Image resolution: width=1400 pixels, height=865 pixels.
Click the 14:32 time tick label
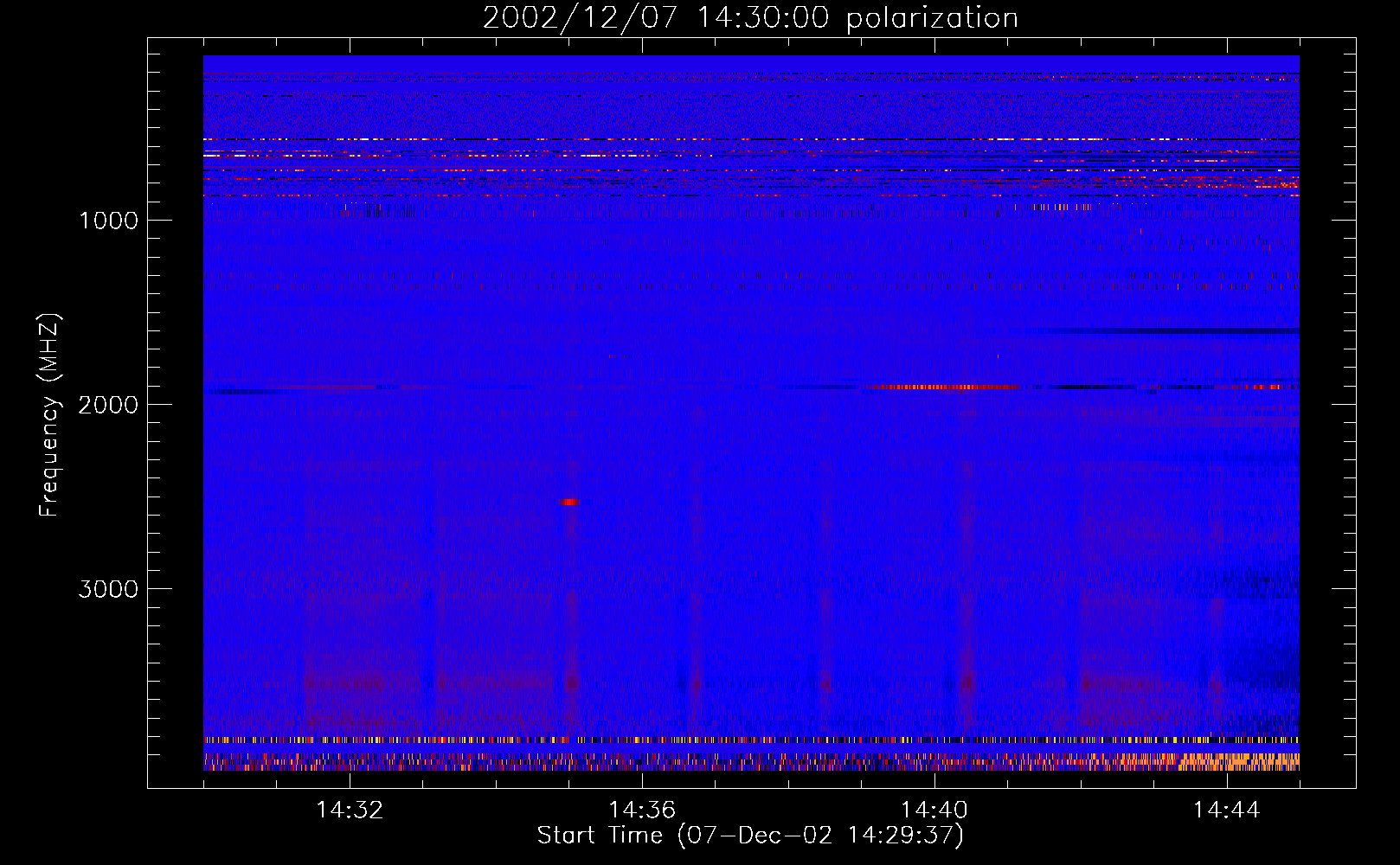click(350, 811)
